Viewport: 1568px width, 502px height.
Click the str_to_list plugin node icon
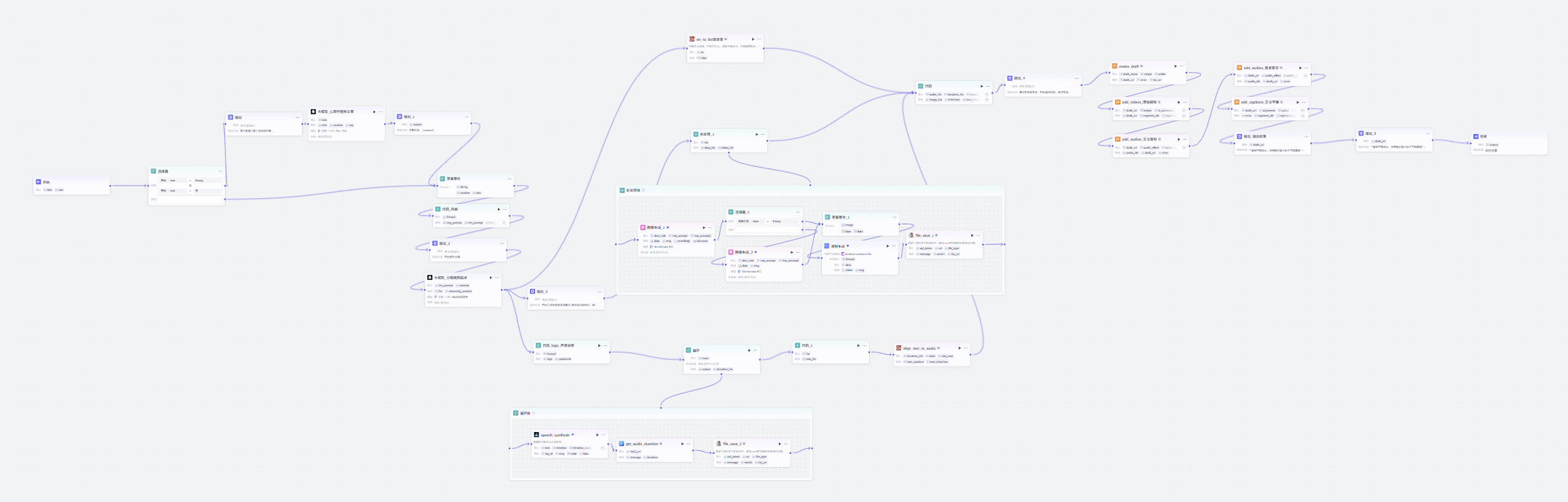pyautogui.click(x=692, y=39)
